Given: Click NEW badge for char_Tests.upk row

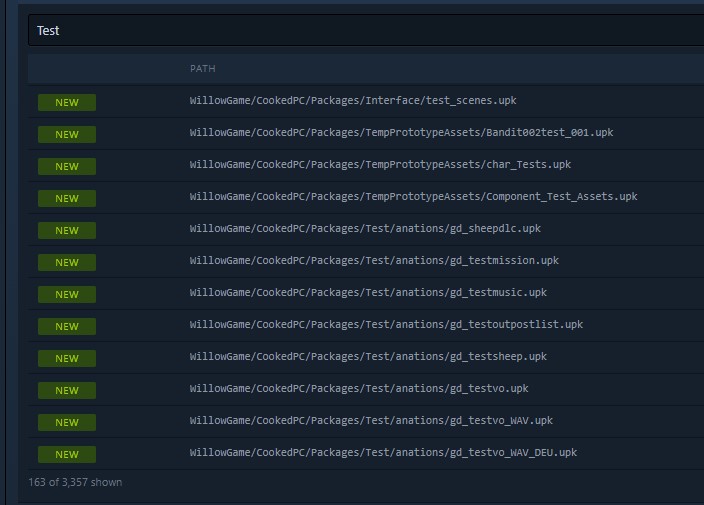Looking at the screenshot, I should 67,167.
